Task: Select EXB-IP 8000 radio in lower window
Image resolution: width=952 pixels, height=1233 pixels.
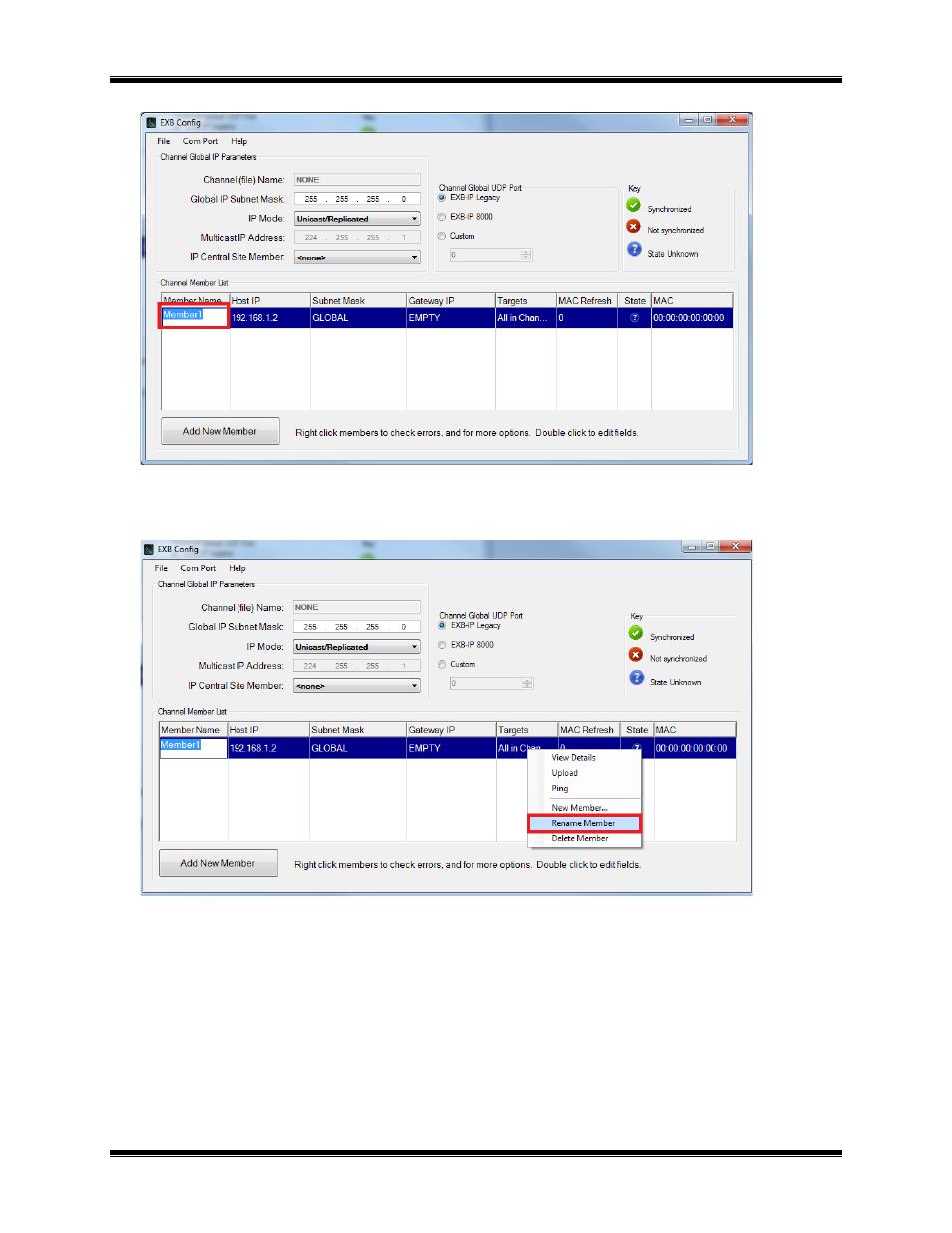Action: (x=442, y=645)
